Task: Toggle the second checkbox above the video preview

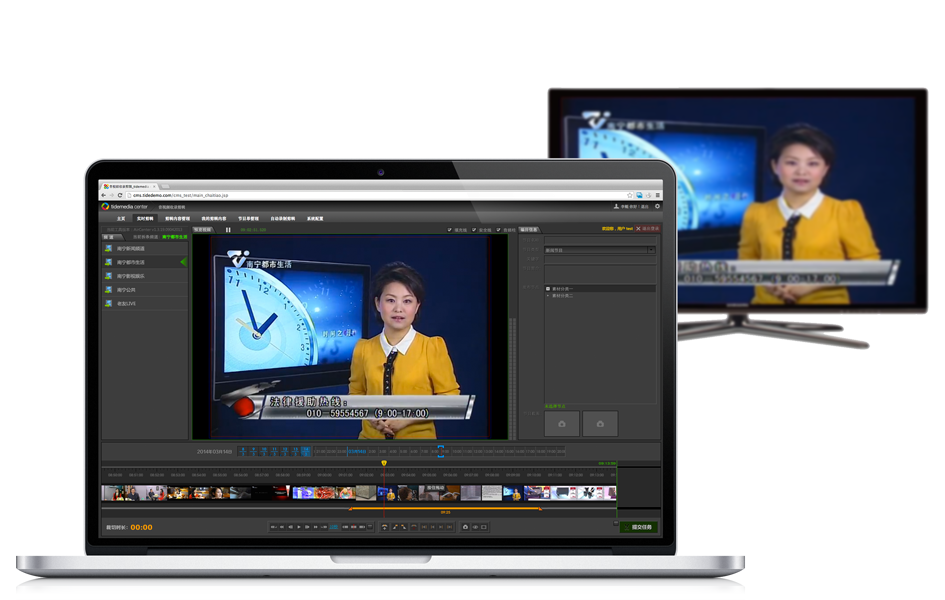Action: pos(474,229)
